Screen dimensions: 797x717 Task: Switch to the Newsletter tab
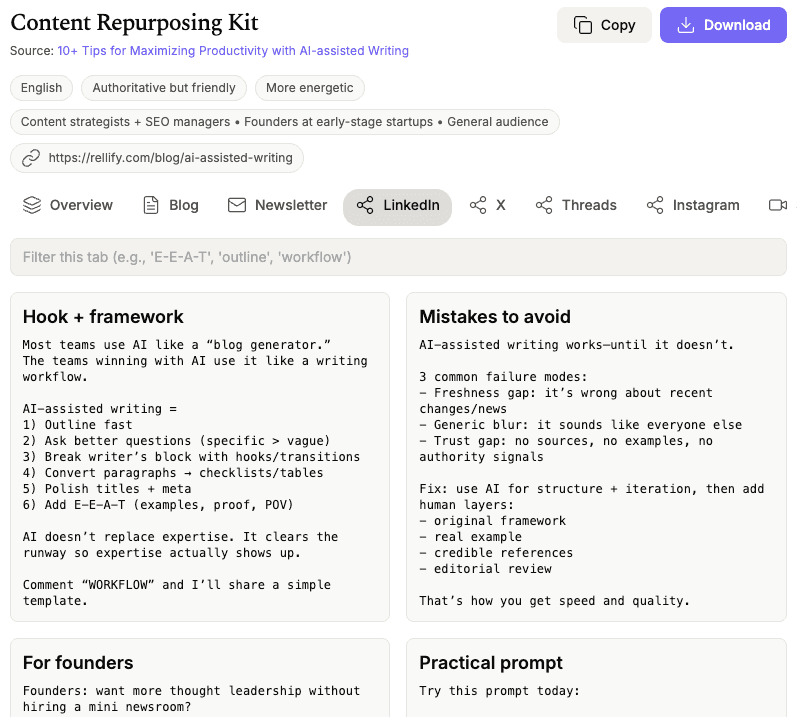coord(278,205)
